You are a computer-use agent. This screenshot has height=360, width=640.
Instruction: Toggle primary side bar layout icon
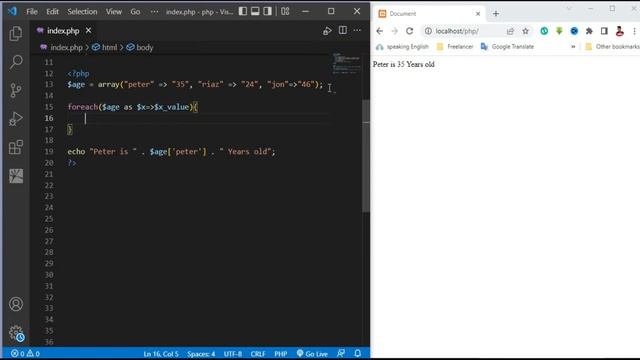(x=243, y=11)
